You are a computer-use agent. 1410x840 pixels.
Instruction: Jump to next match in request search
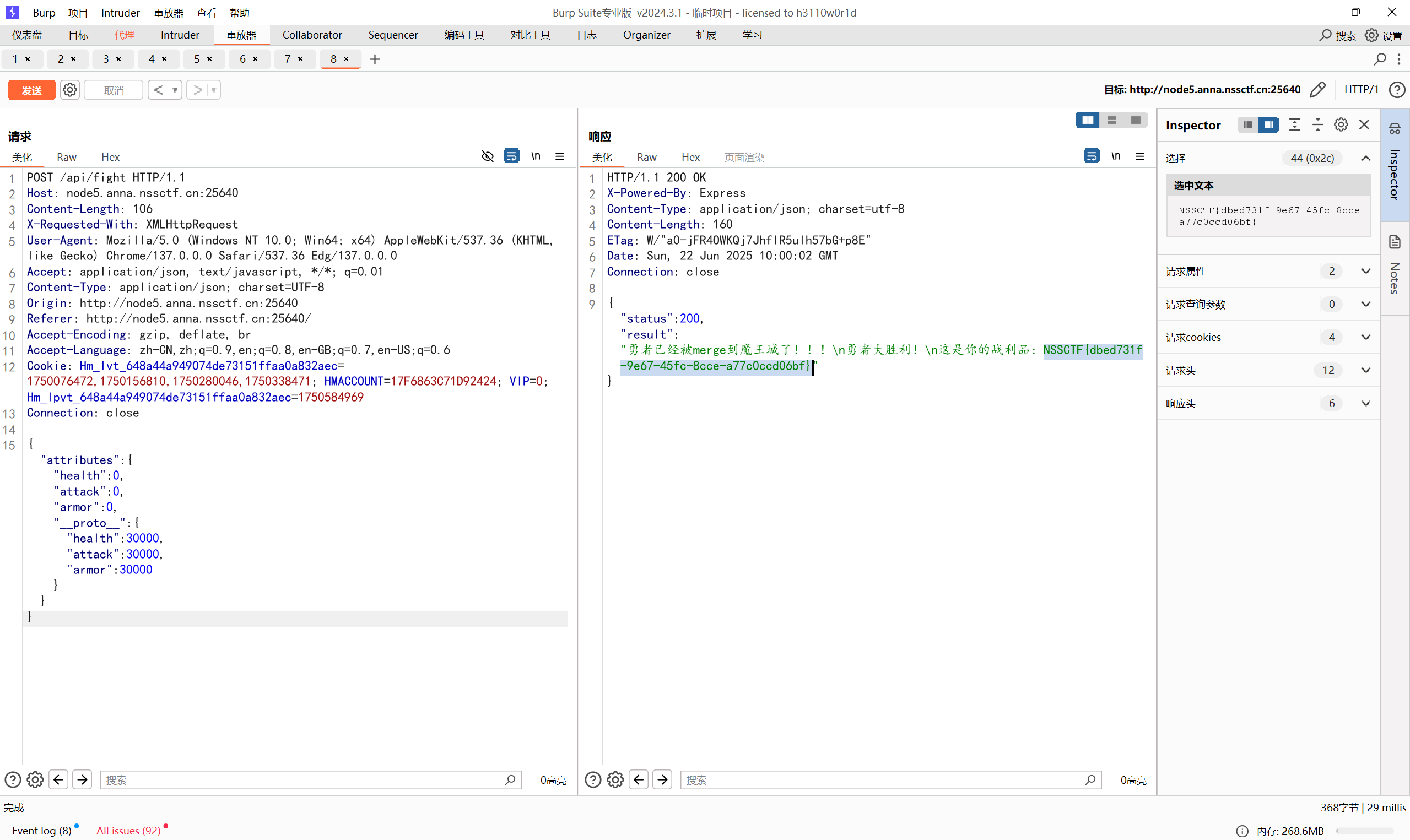[83, 780]
